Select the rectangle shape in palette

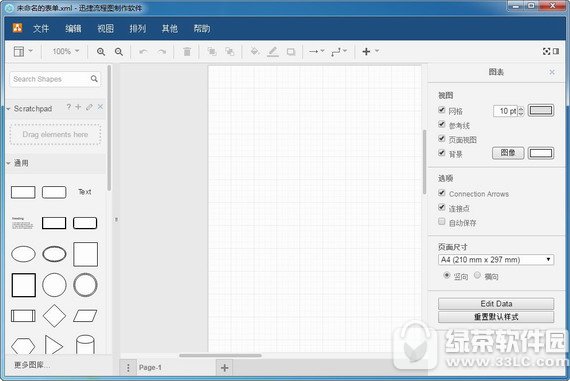[23, 192]
